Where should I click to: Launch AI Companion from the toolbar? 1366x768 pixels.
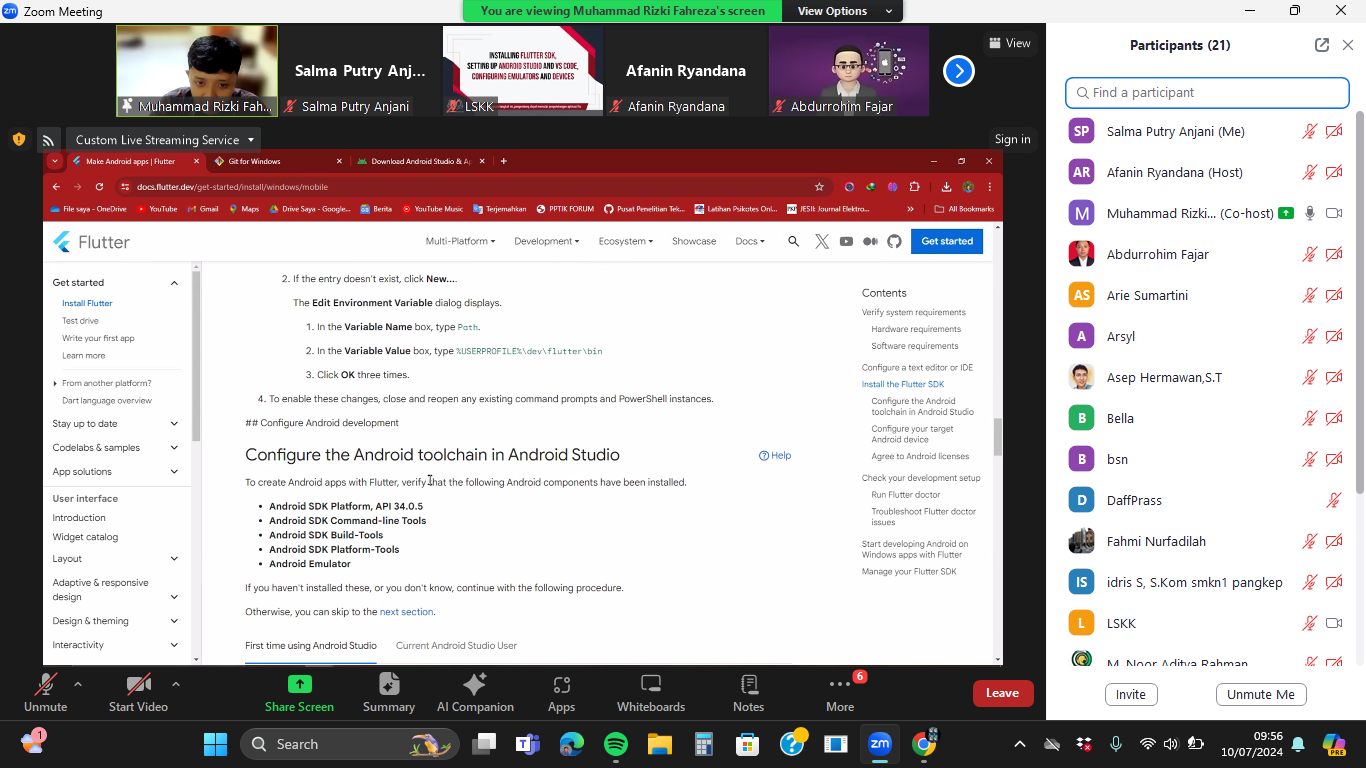pos(475,694)
